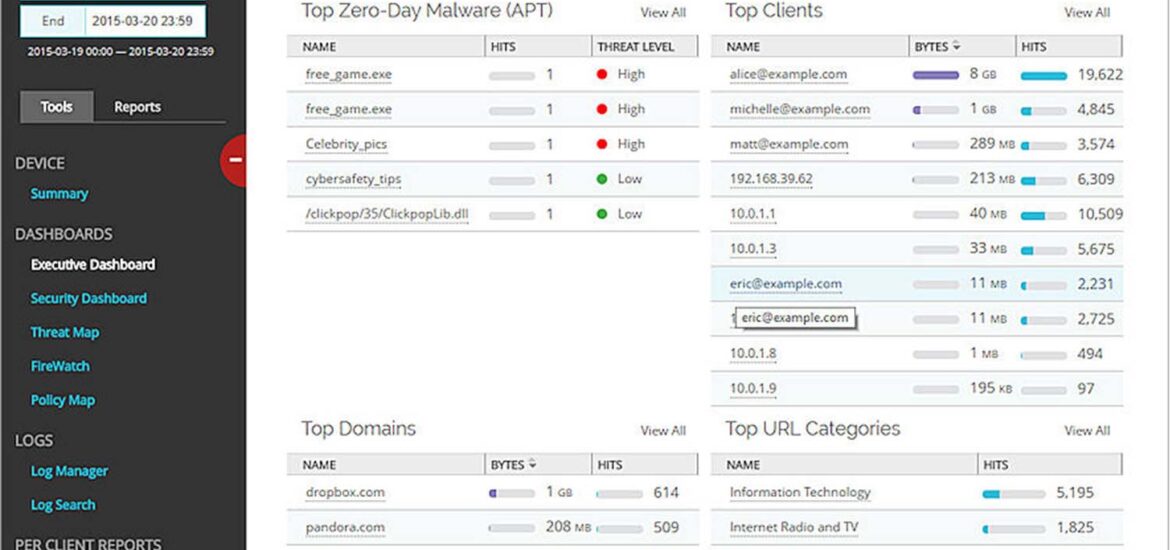Click alice@example.com bytes bar showing 8 GB
The image size is (1170, 550).
coord(936,75)
